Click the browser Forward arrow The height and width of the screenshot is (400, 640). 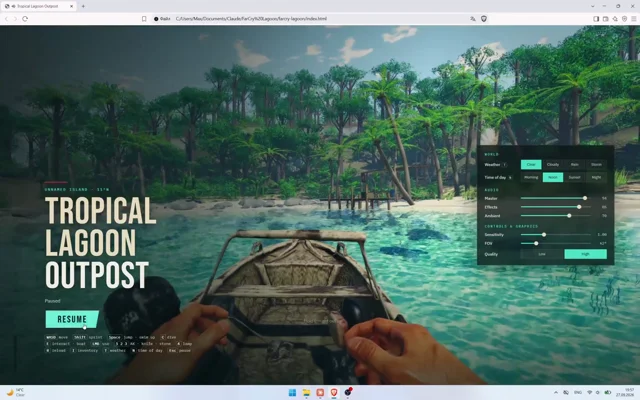click(x=16, y=19)
